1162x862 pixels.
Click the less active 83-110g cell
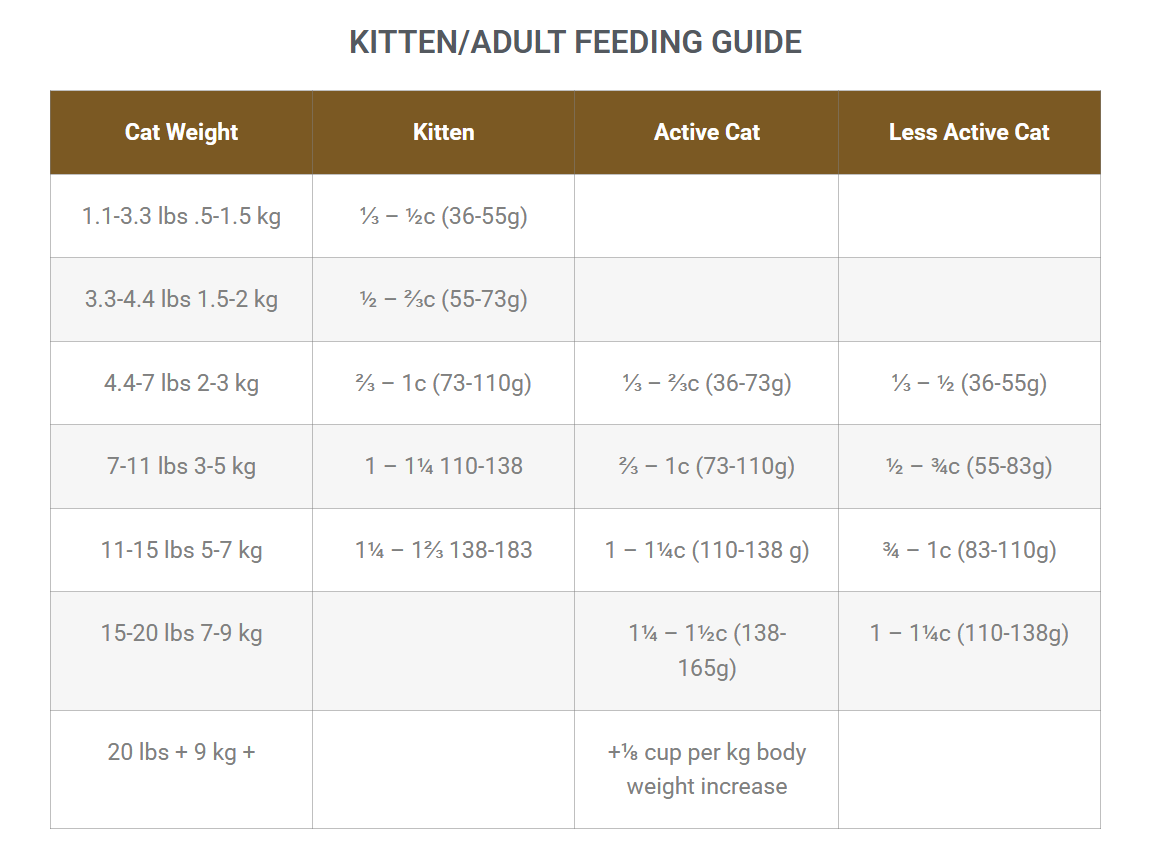coord(968,550)
